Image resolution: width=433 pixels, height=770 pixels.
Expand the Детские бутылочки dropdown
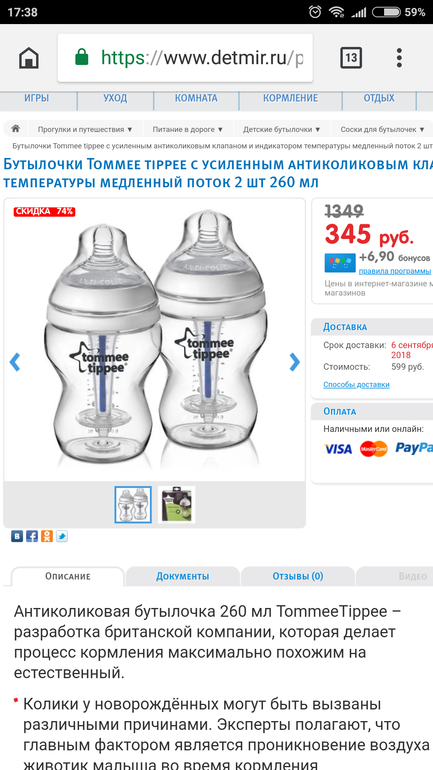[x=281, y=129]
